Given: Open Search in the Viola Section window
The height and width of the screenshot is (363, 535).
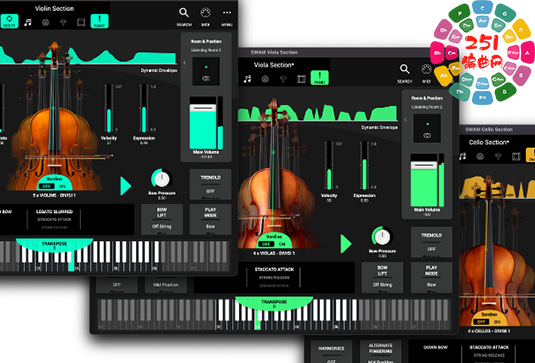Looking at the screenshot, I should tap(404, 73).
